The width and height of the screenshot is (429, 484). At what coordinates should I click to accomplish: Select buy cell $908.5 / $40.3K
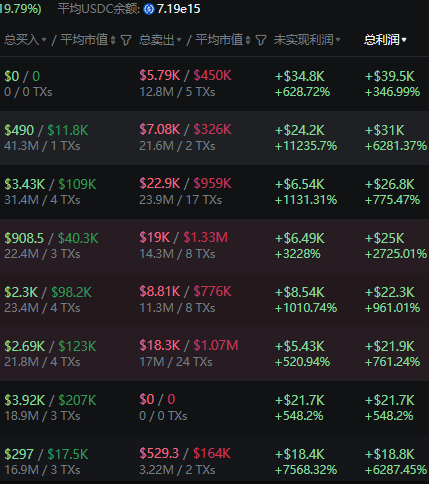[x=51, y=238]
